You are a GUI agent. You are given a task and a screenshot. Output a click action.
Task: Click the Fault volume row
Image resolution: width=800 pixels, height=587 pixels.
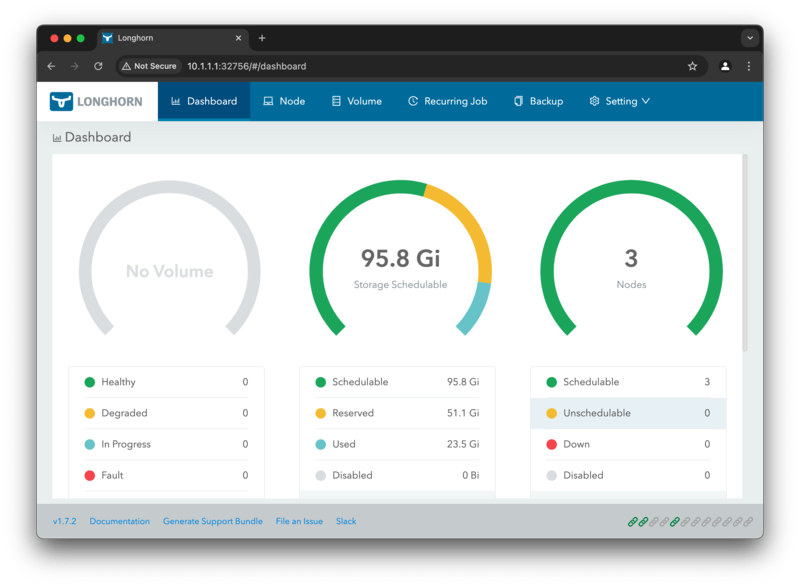pyautogui.click(x=166, y=475)
